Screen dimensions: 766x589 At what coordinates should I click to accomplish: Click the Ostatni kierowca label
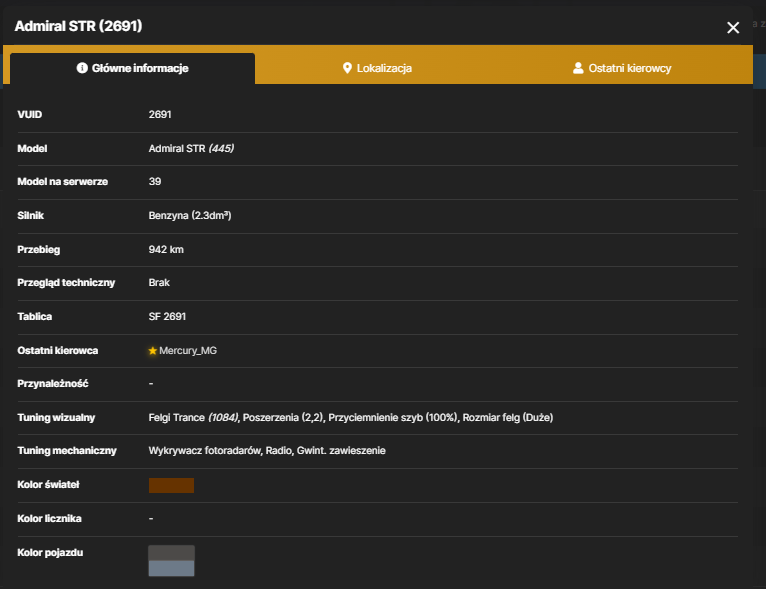click(58, 351)
